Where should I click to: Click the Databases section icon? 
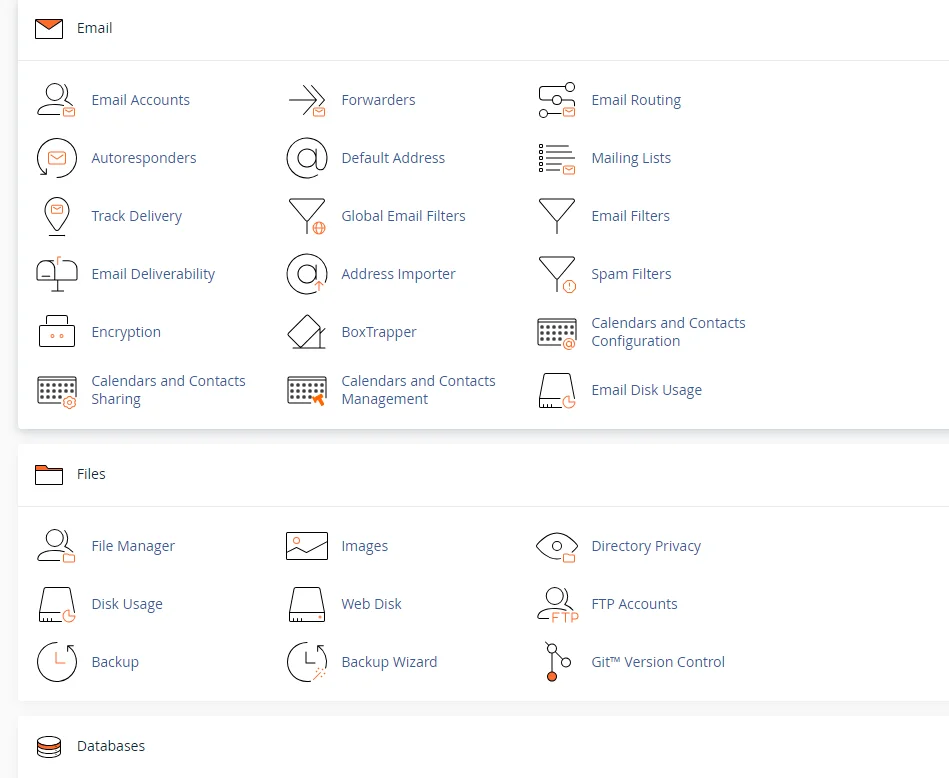click(x=48, y=746)
